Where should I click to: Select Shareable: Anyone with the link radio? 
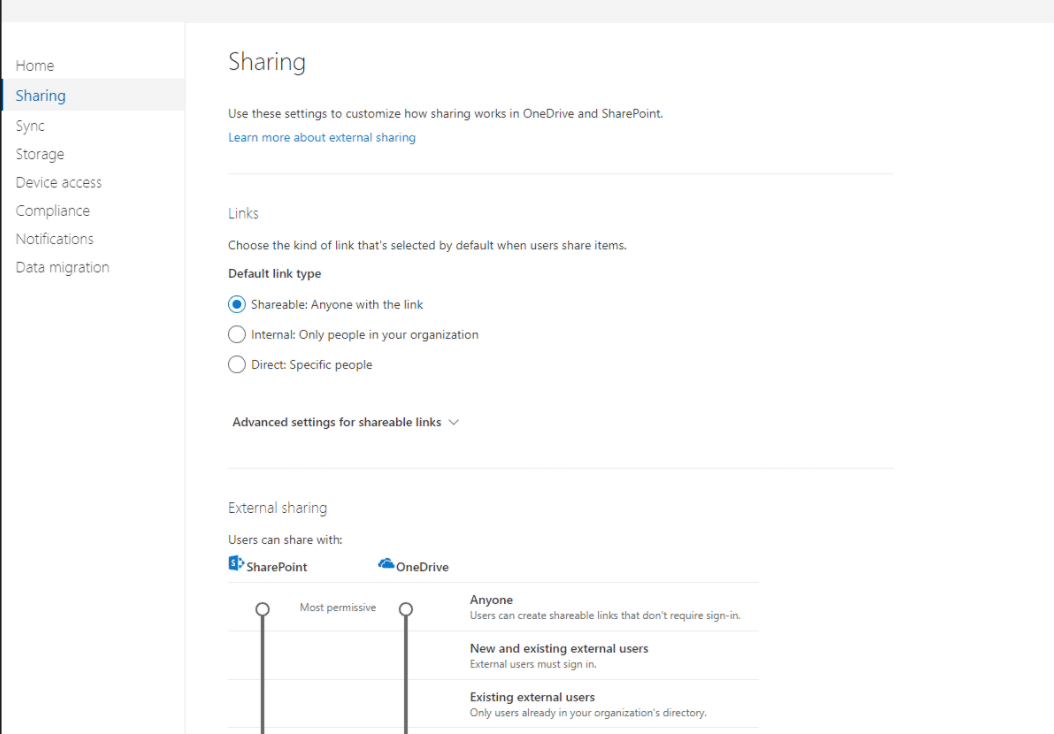[x=237, y=304]
